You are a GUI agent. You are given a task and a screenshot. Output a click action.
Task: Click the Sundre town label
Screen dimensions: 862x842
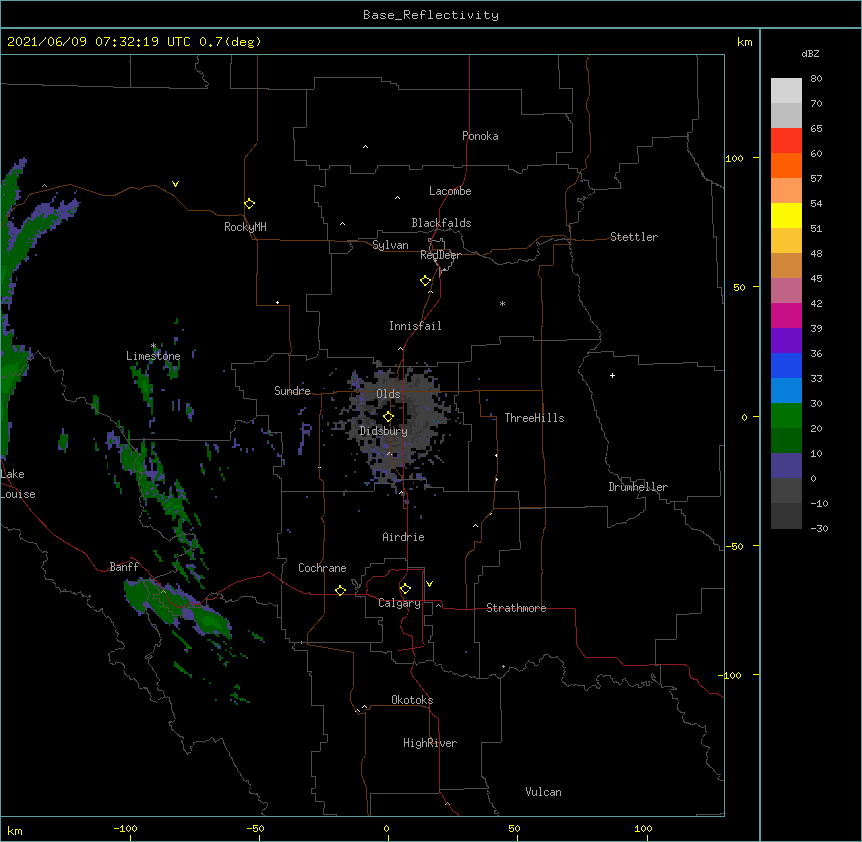pyautogui.click(x=292, y=391)
